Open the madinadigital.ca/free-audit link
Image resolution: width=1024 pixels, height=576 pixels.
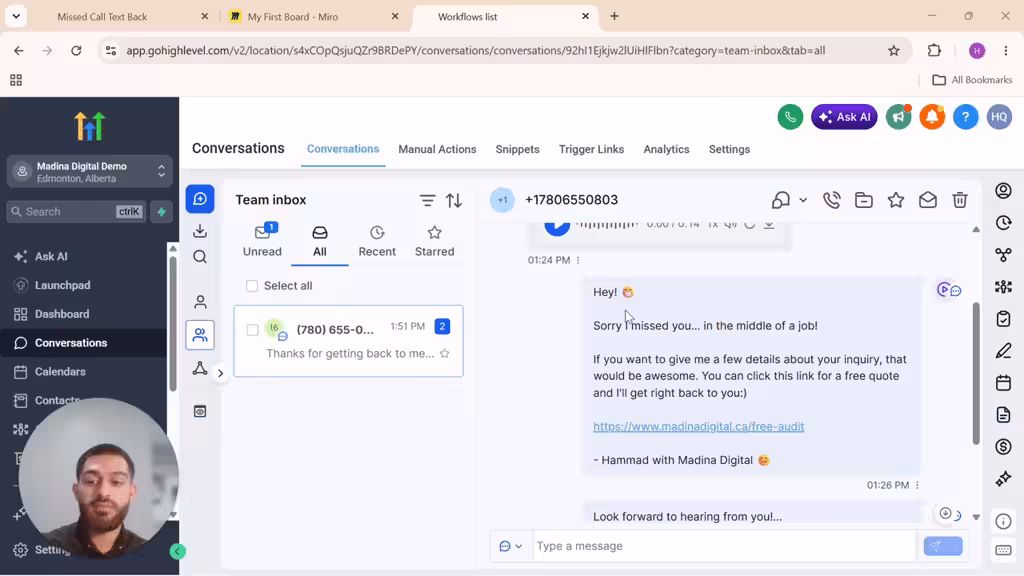tap(698, 426)
